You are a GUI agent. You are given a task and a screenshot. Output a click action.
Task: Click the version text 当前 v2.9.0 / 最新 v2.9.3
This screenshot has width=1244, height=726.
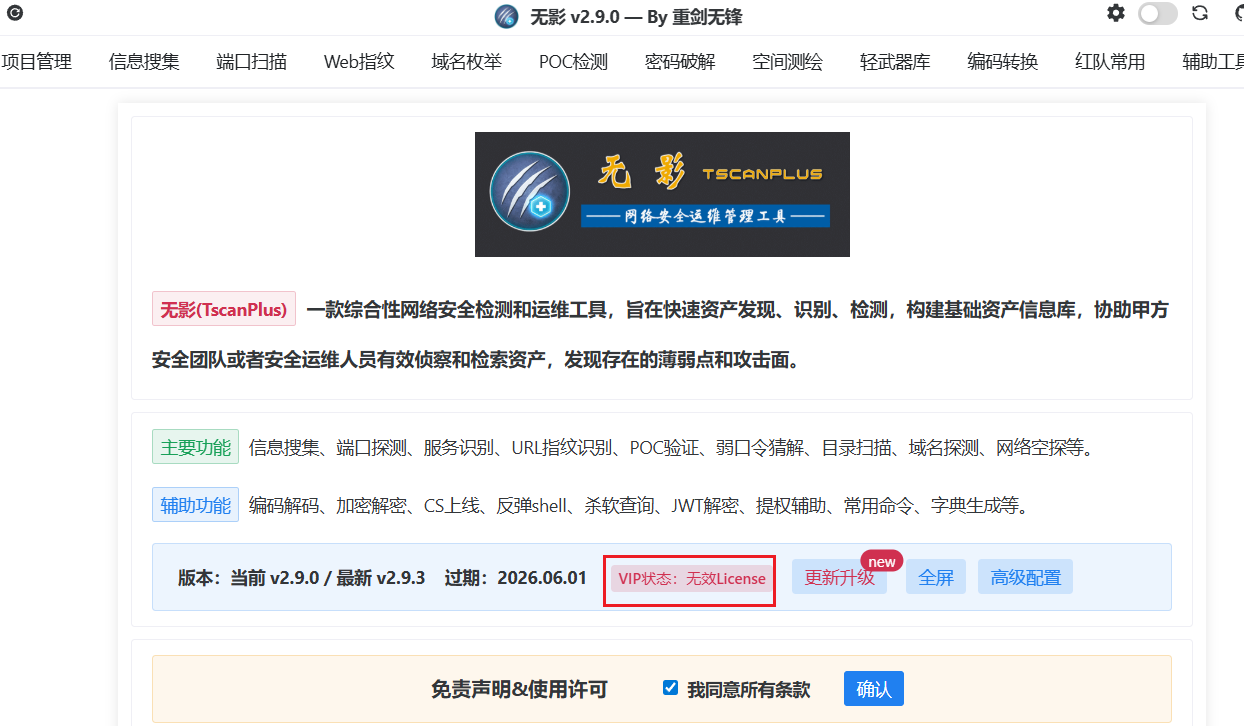point(328,577)
